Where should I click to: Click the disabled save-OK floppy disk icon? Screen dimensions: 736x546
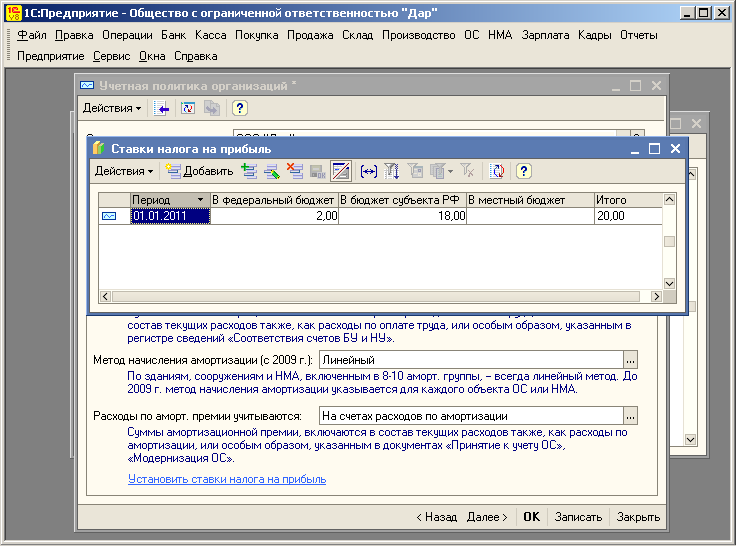318,171
